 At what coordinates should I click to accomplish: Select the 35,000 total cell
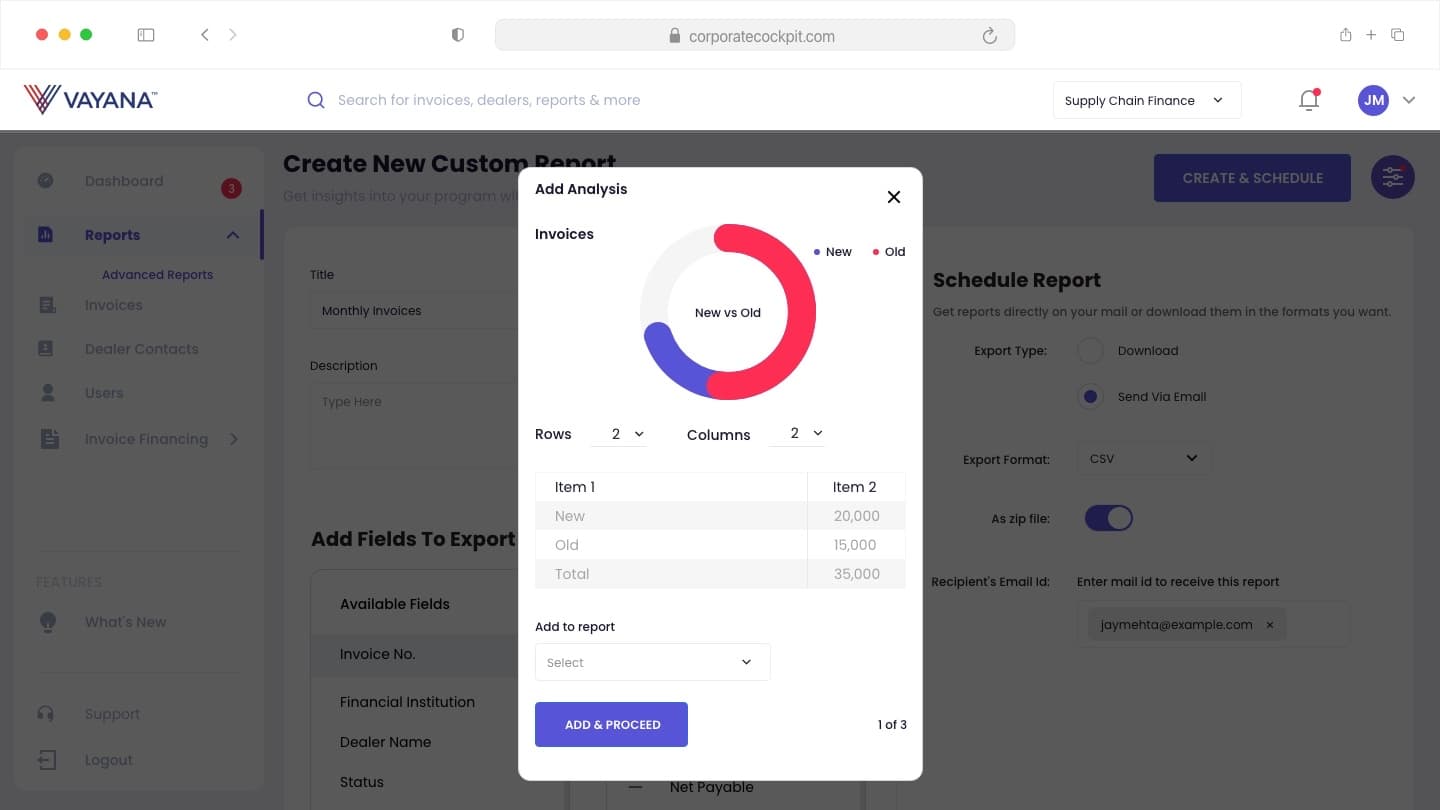coord(856,574)
